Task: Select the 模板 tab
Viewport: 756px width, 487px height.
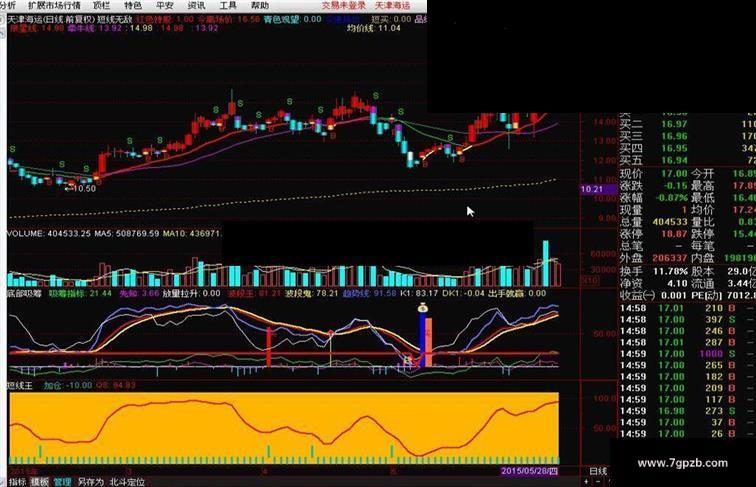Action: click(x=40, y=482)
